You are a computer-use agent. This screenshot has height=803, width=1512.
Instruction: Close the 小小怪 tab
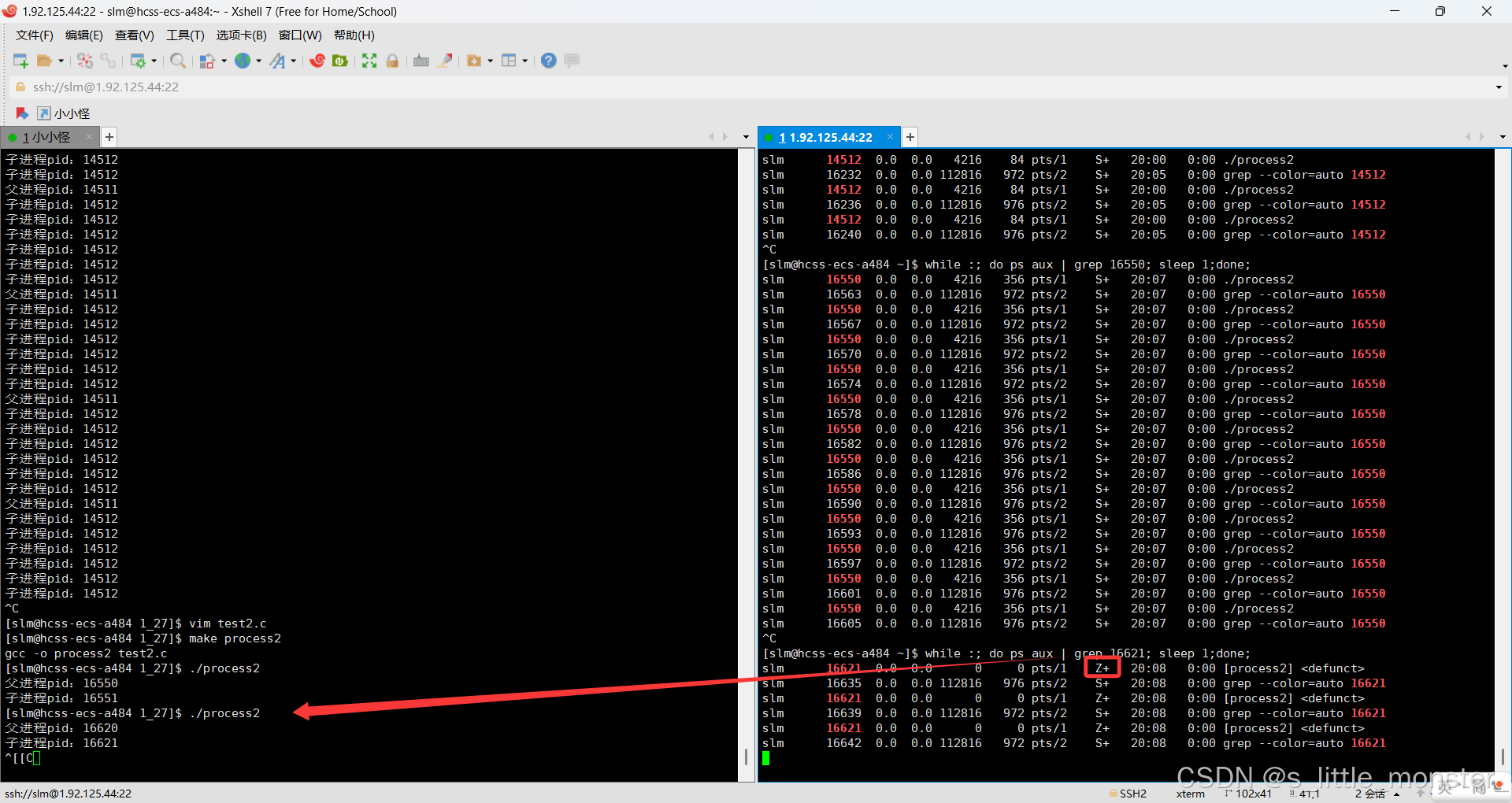pos(89,137)
